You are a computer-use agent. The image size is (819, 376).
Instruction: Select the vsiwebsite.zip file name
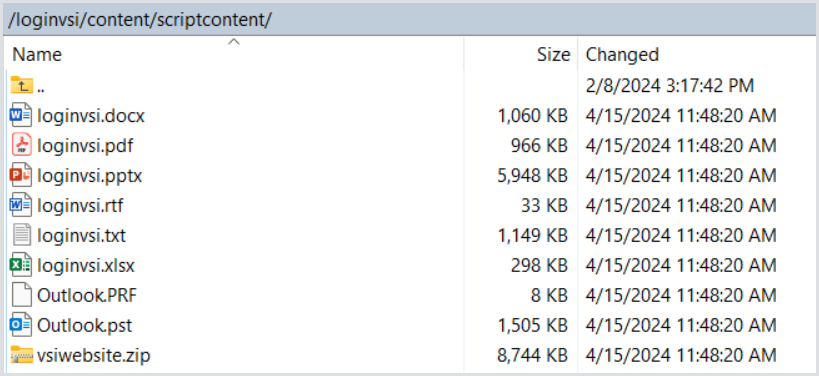pos(93,356)
